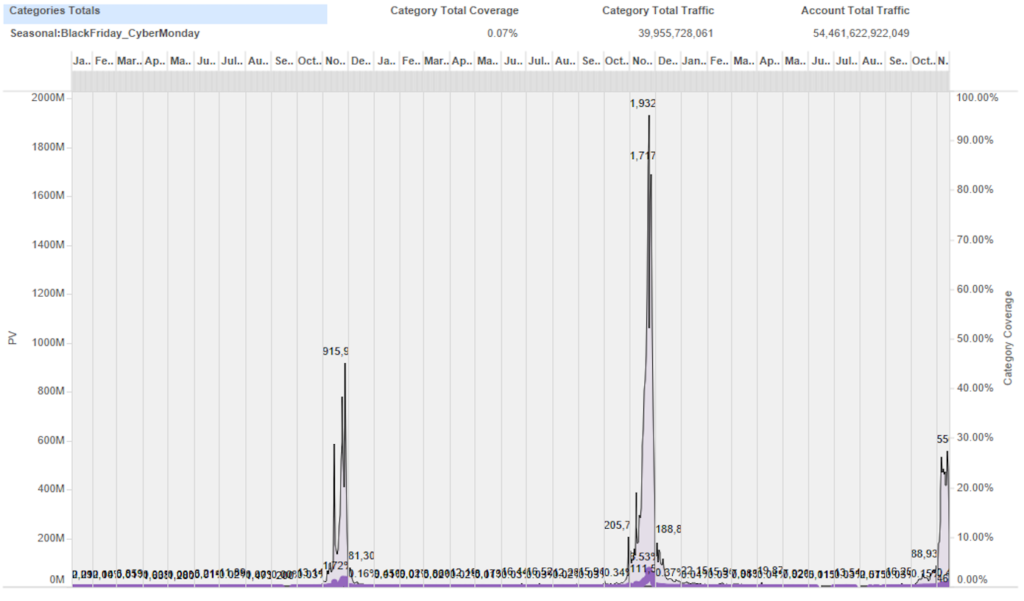The image size is (1024, 601).
Task: Select the 1,932 peak data label
Action: pyautogui.click(x=642, y=104)
